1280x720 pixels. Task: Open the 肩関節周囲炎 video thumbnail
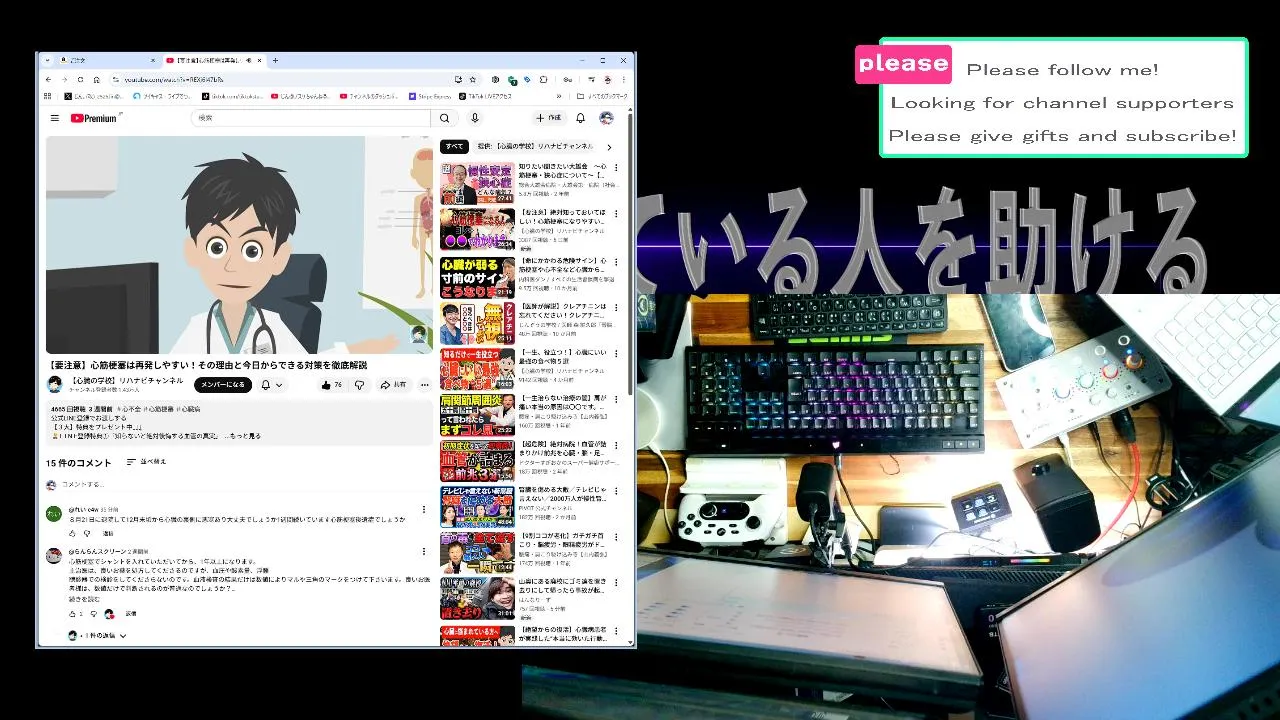click(477, 415)
